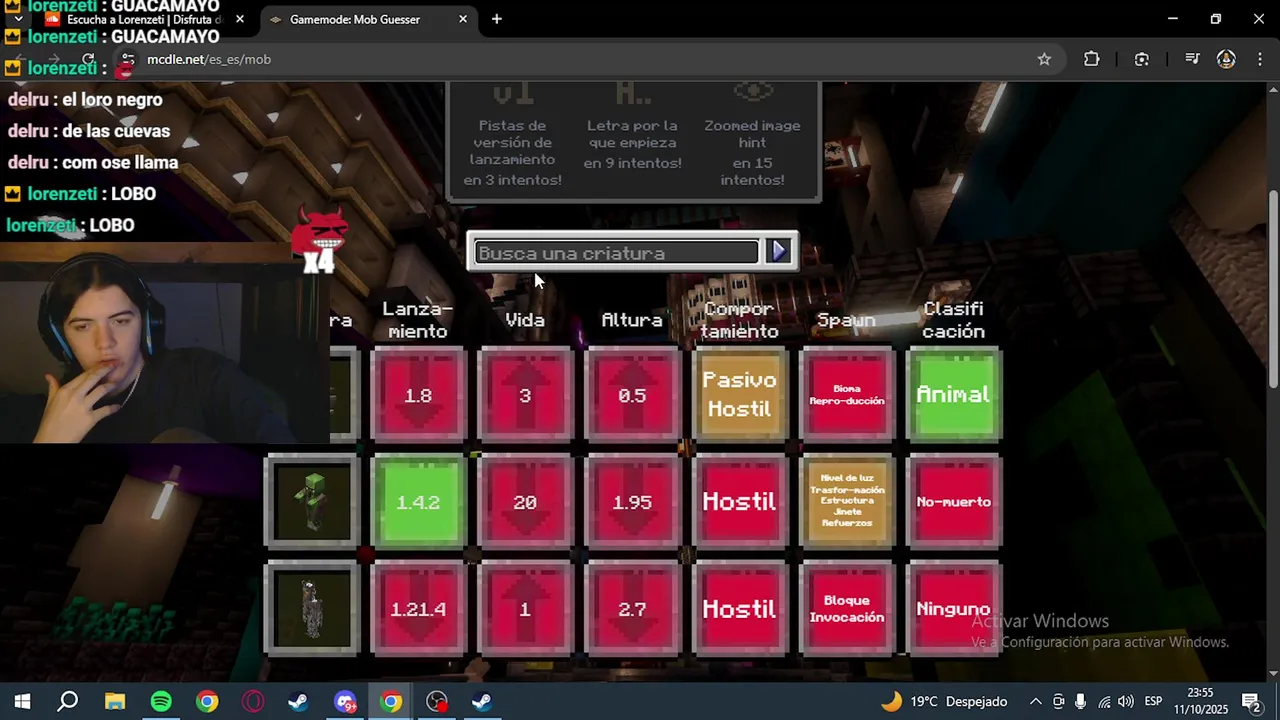The image size is (1280, 720).
Task: Click the 'Clasificación' column header
Action: click(953, 320)
